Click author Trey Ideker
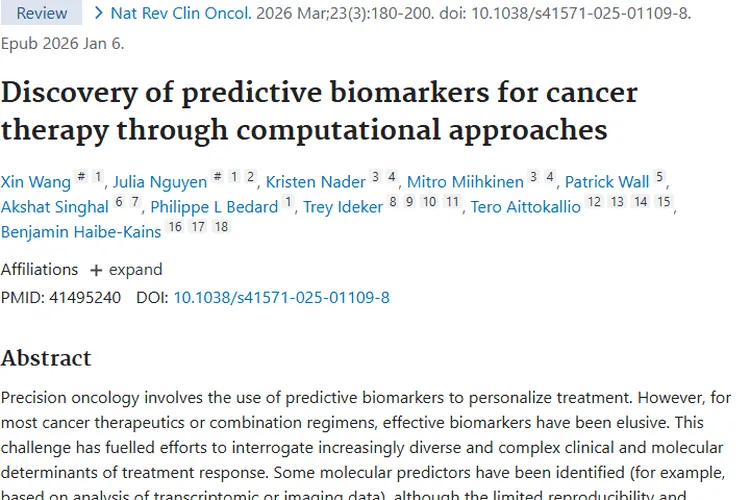Screen dimensions: 750x500 click(343, 207)
